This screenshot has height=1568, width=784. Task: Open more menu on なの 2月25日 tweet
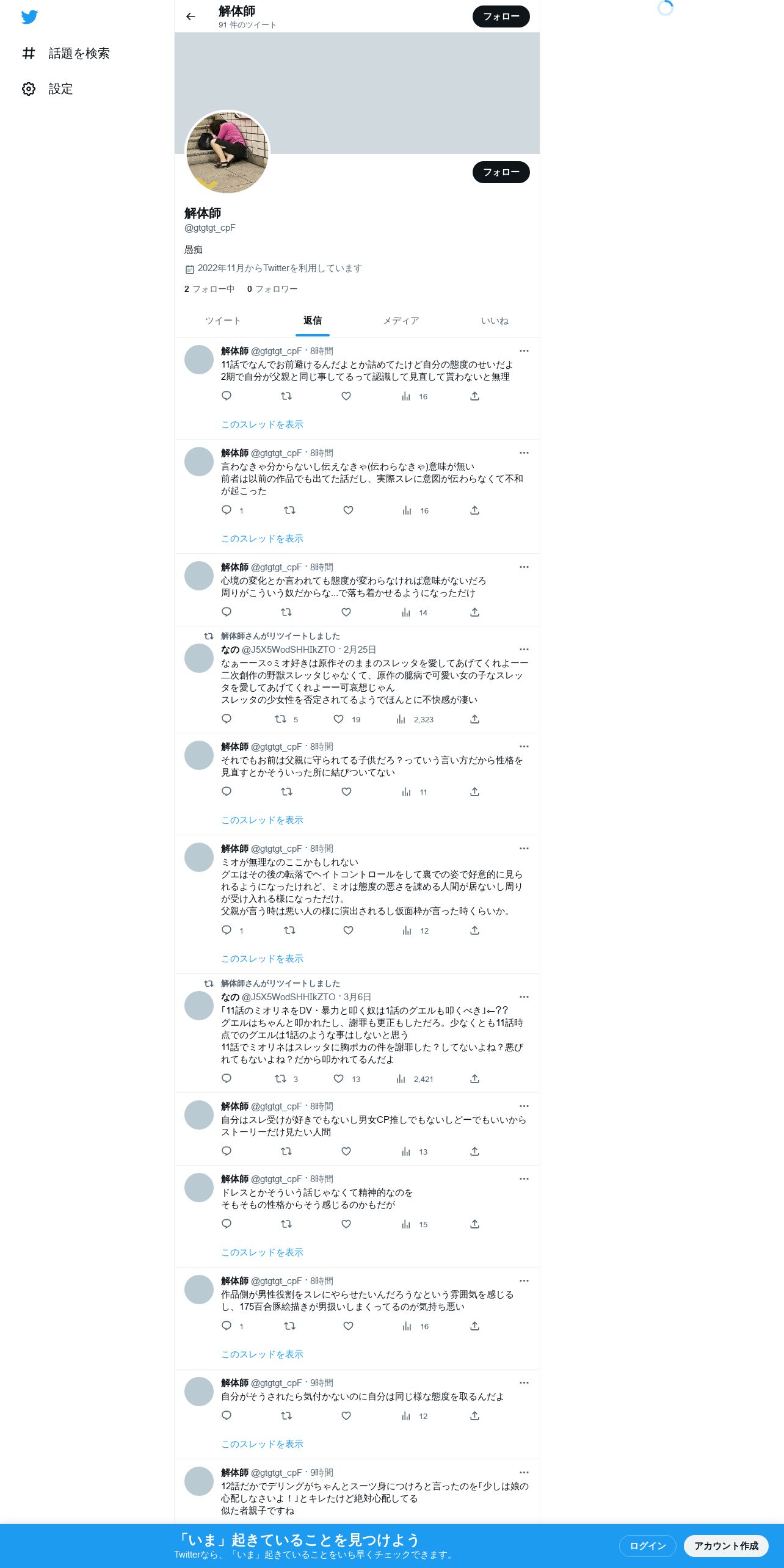[x=524, y=650]
